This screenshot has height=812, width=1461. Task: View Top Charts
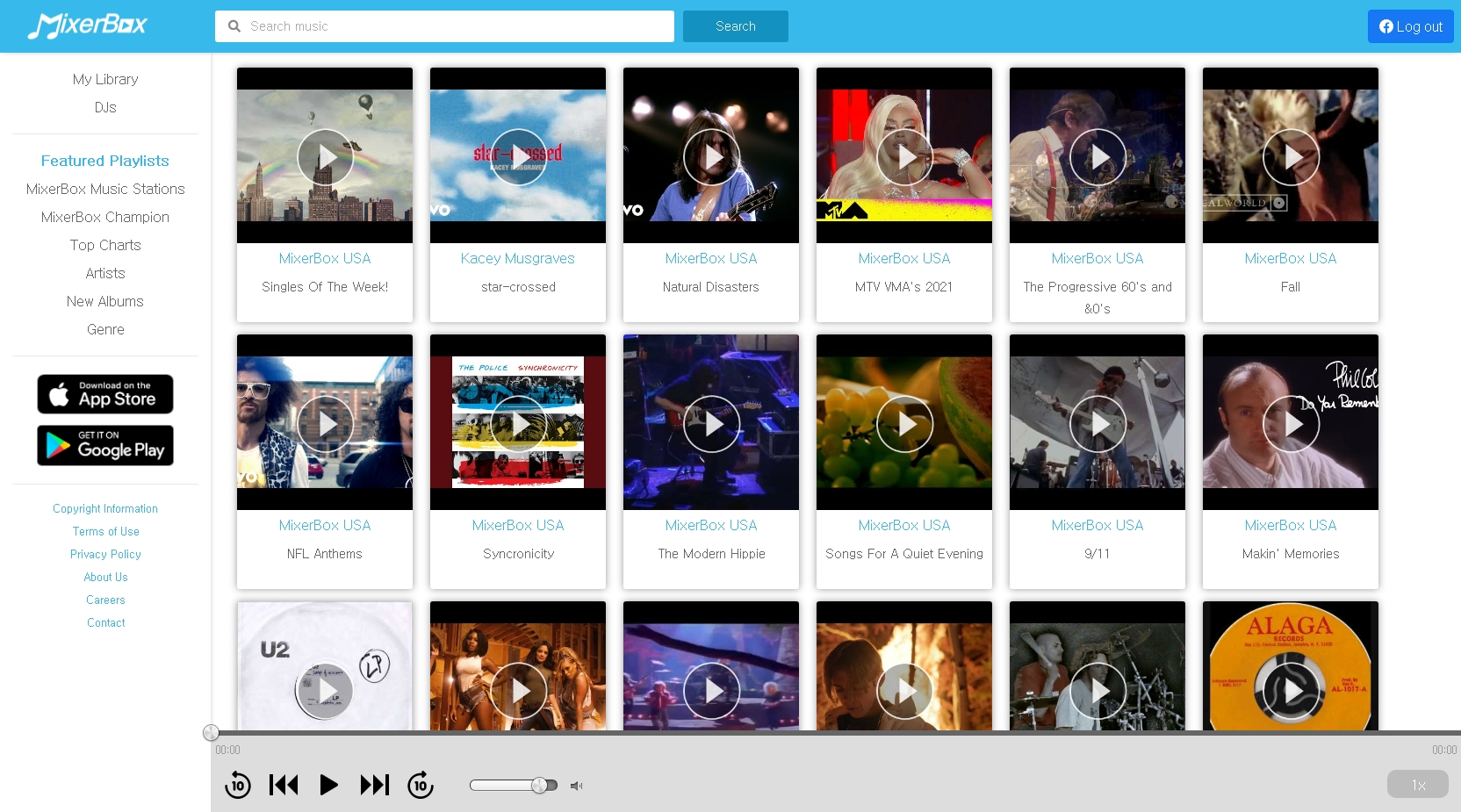tap(105, 245)
